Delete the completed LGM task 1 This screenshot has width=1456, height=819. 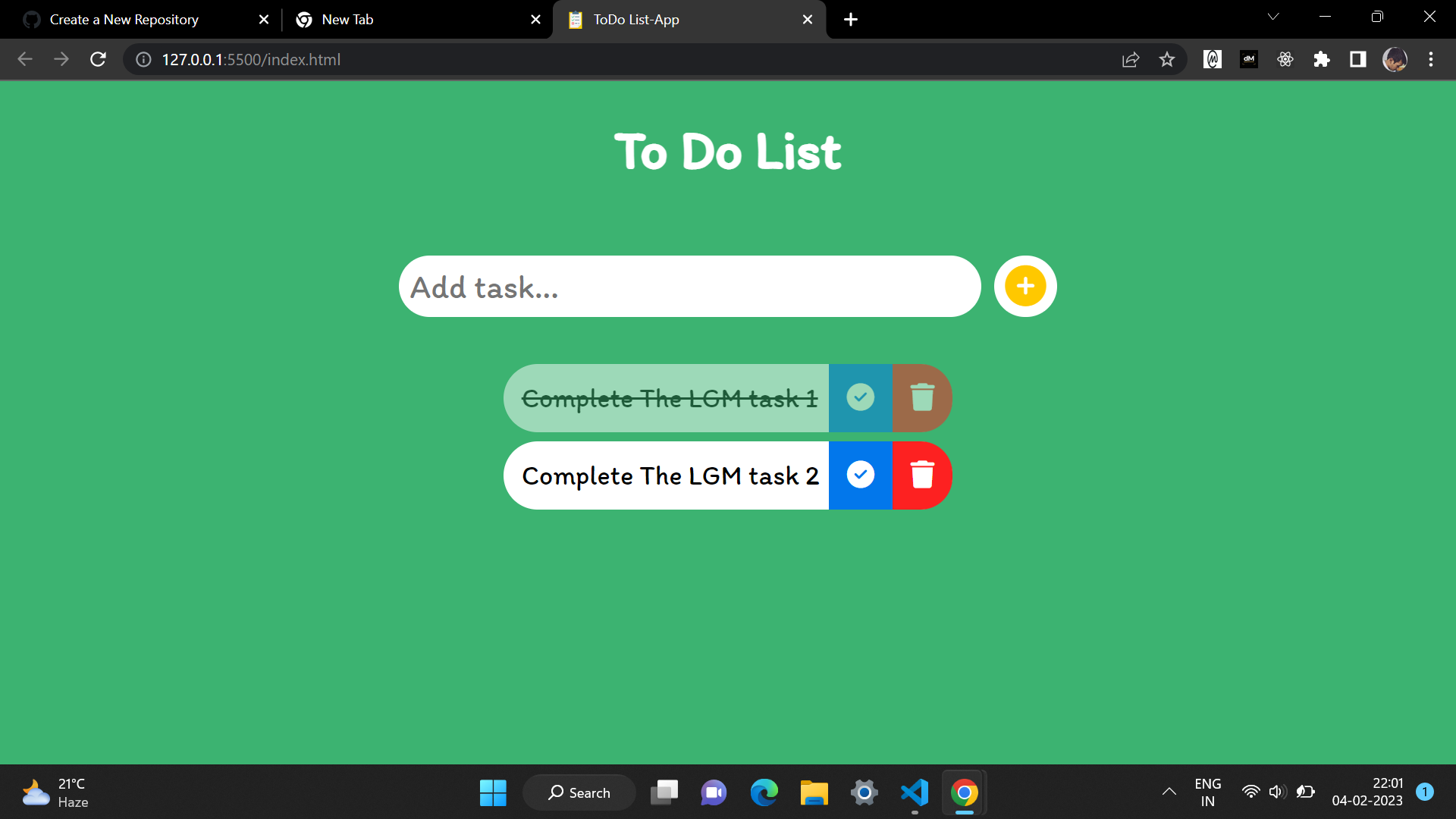[x=922, y=397]
